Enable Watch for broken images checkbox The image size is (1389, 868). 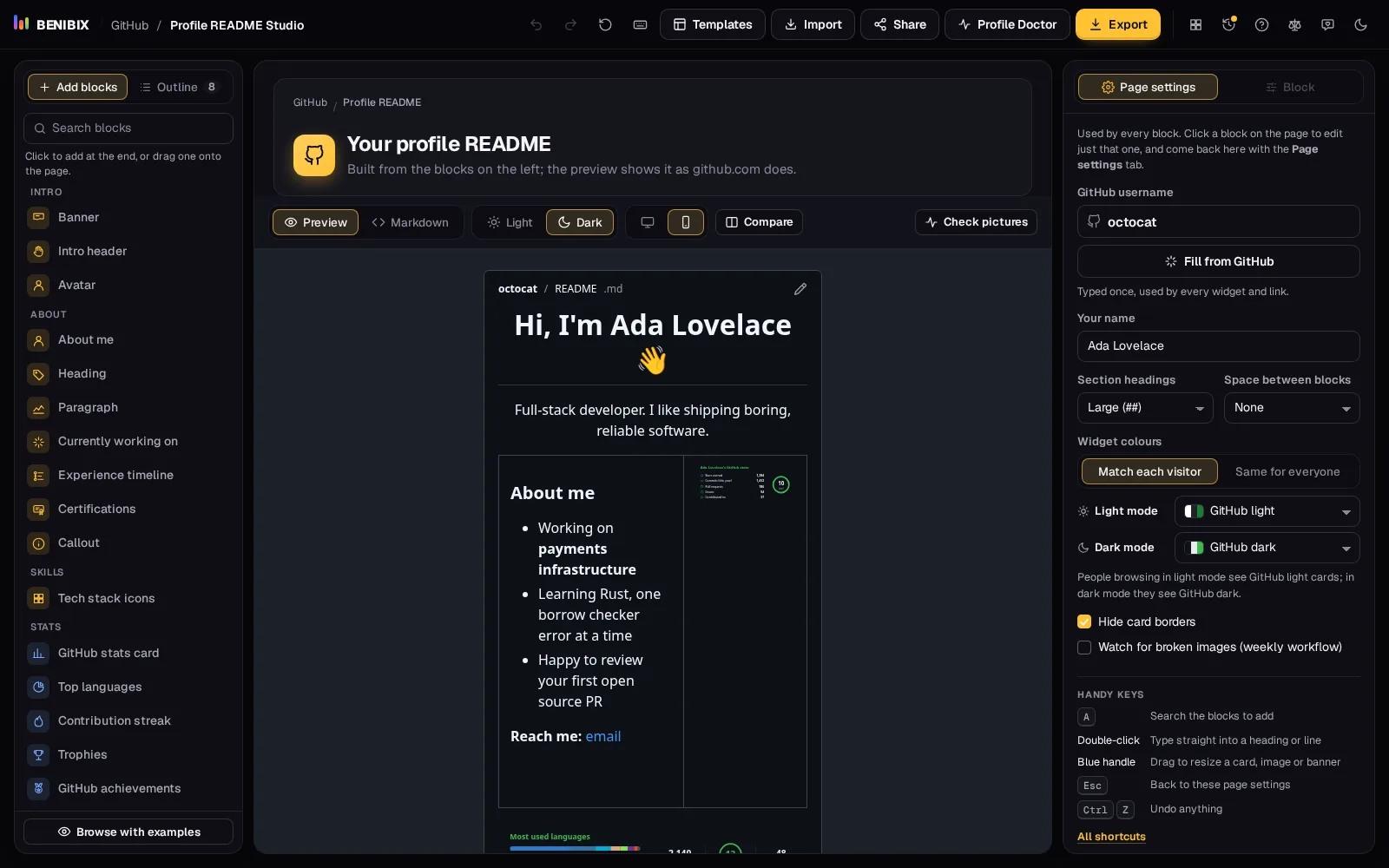tap(1084, 648)
